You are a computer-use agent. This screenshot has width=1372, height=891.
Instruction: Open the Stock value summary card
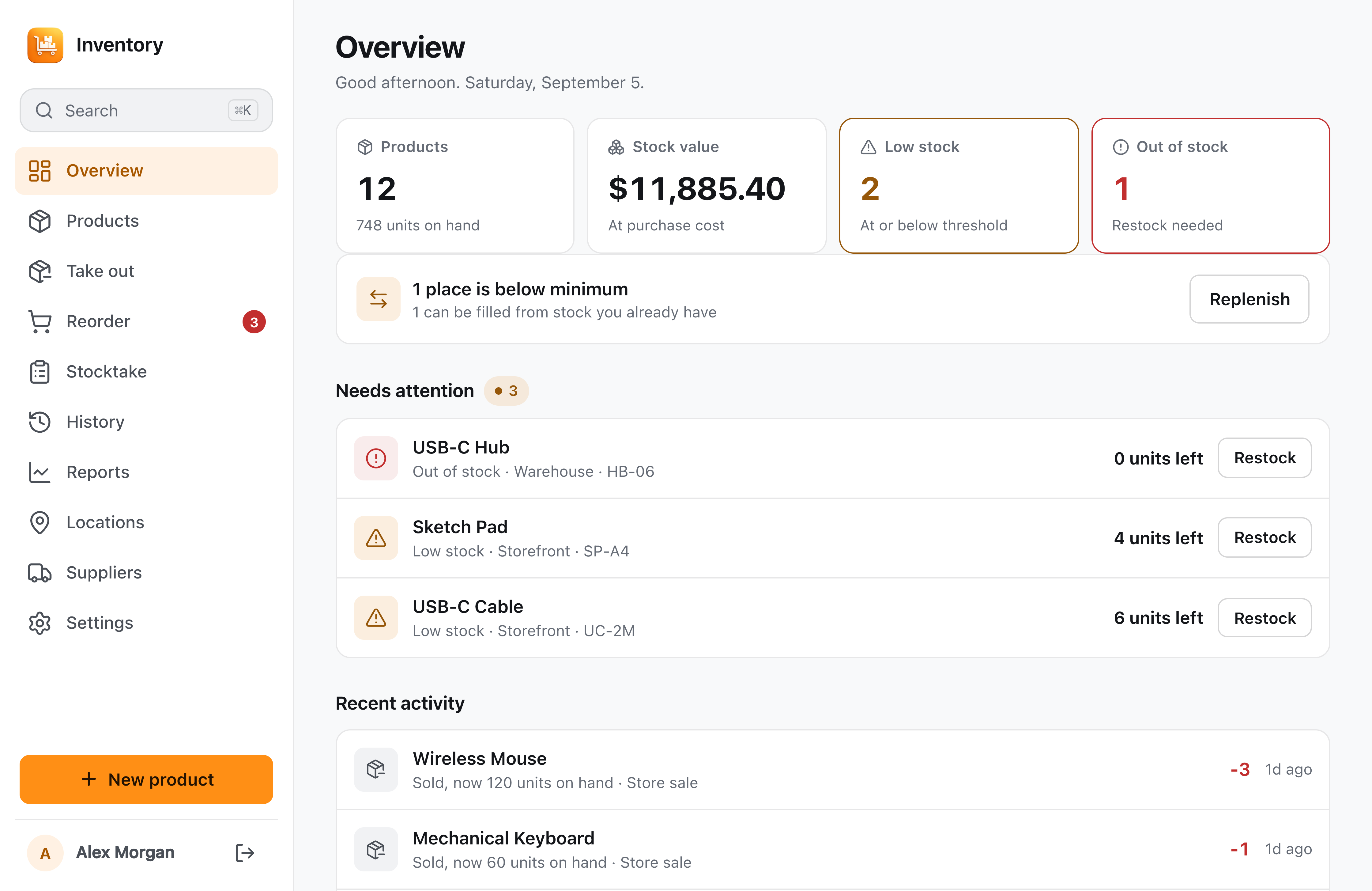click(x=707, y=185)
